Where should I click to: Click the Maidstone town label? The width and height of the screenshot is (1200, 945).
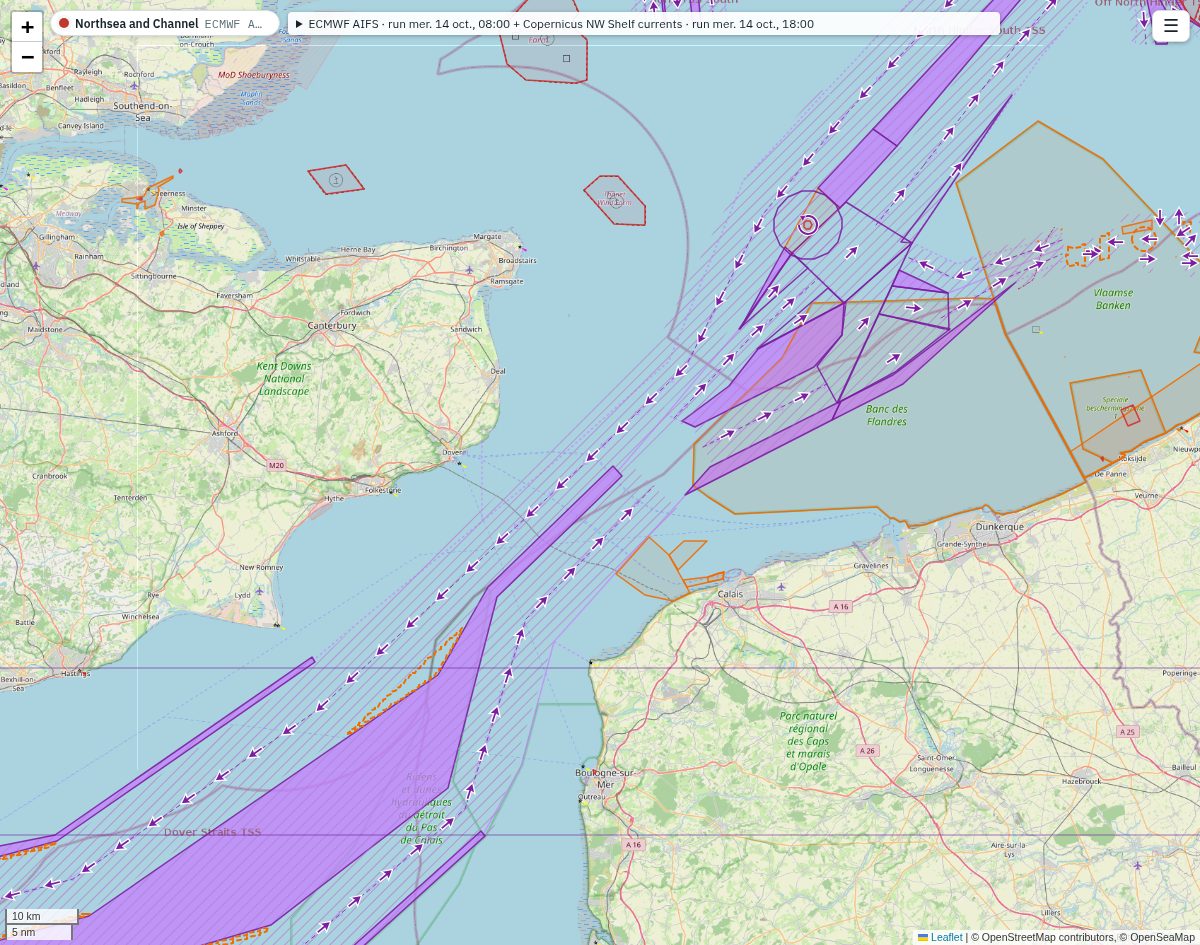point(45,328)
